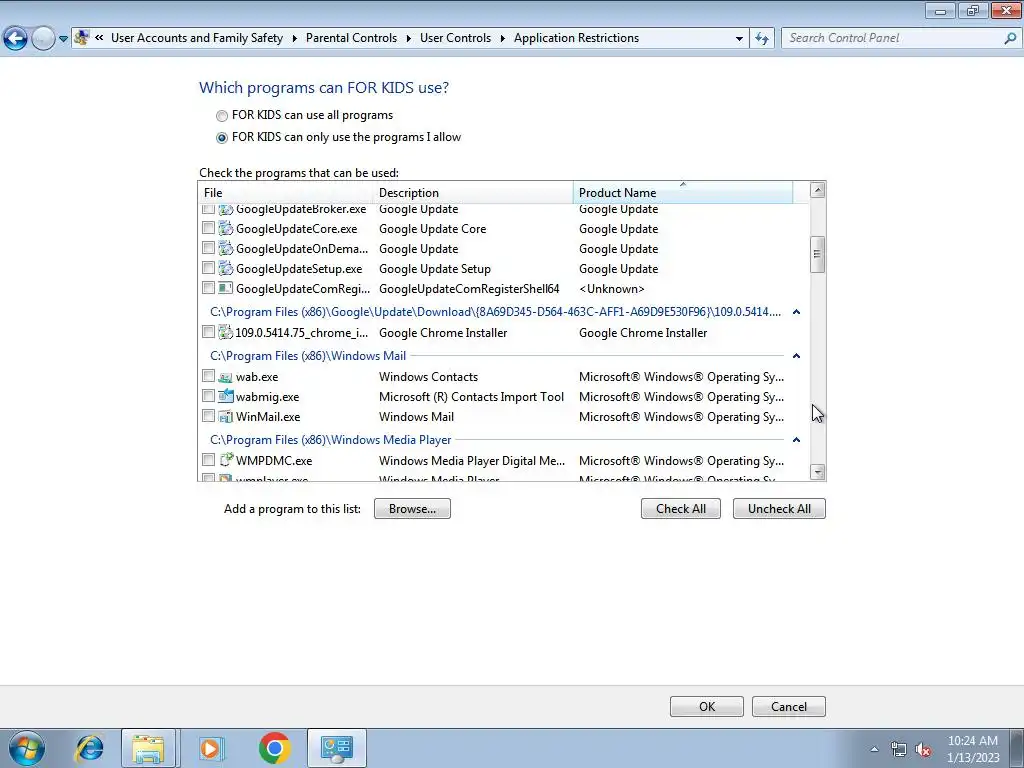Allow wab.exe by ticking its checkbox
This screenshot has height=768, width=1024.
tap(208, 376)
